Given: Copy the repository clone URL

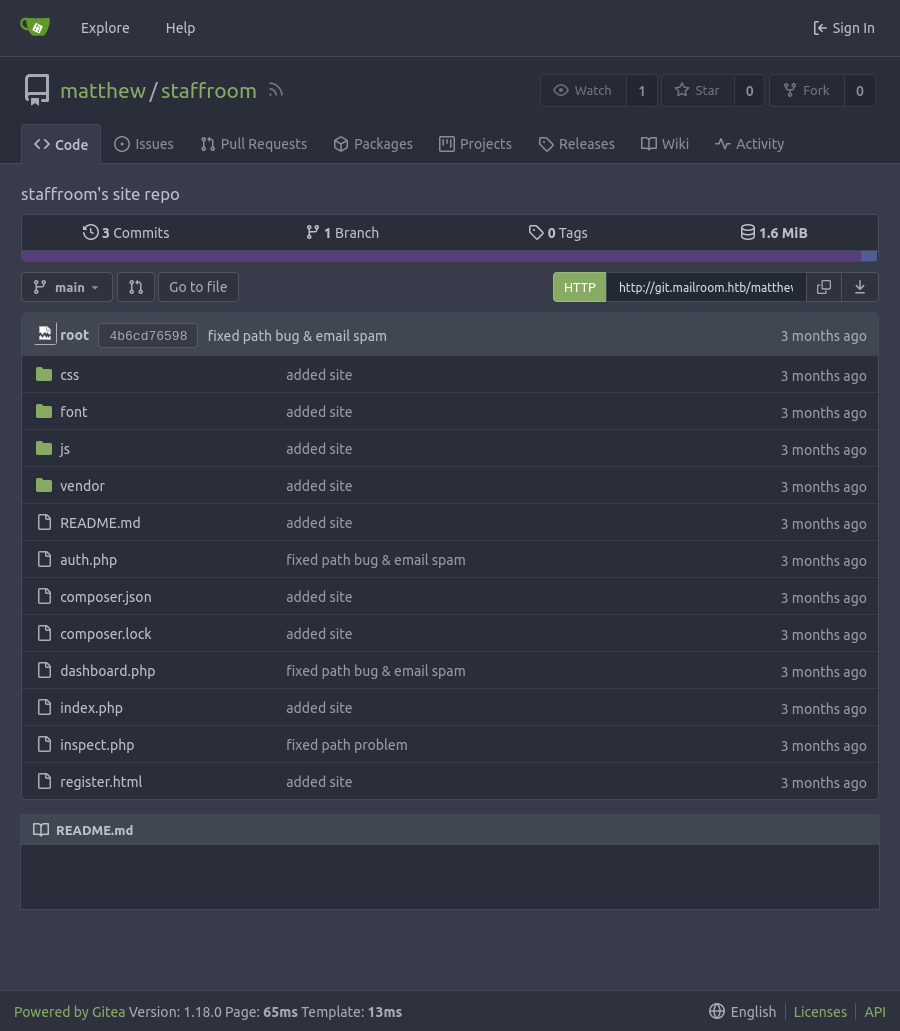Looking at the screenshot, I should tap(823, 287).
